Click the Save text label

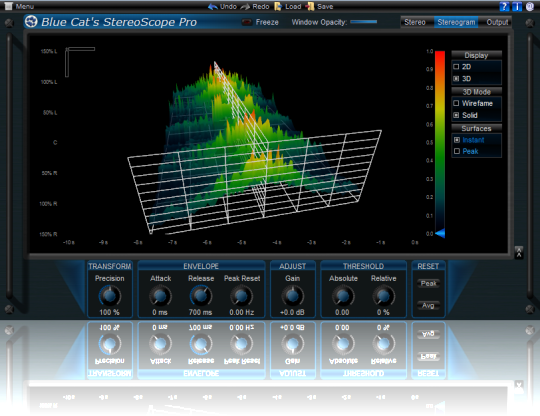point(325,7)
